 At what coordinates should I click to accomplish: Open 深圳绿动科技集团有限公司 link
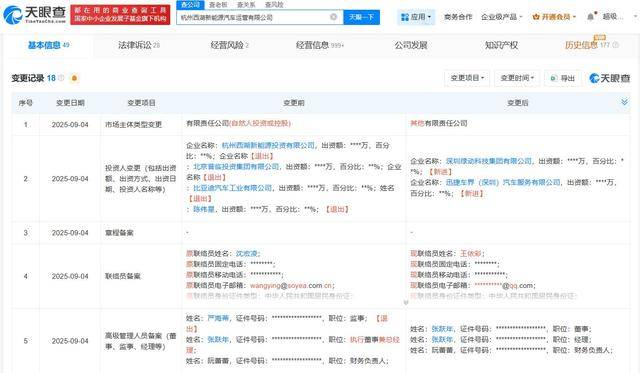click(x=489, y=161)
